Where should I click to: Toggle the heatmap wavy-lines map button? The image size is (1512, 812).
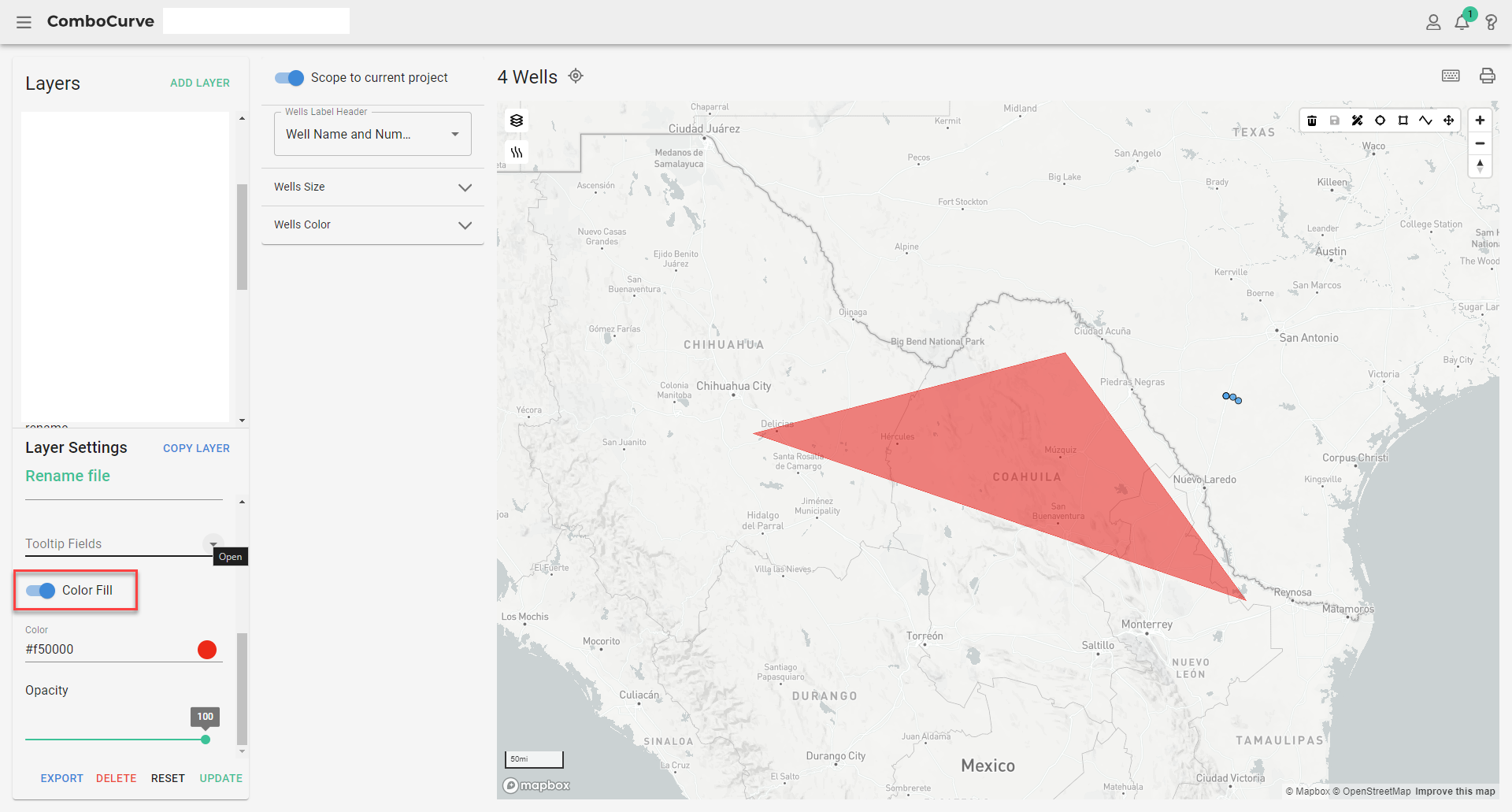[x=517, y=152]
